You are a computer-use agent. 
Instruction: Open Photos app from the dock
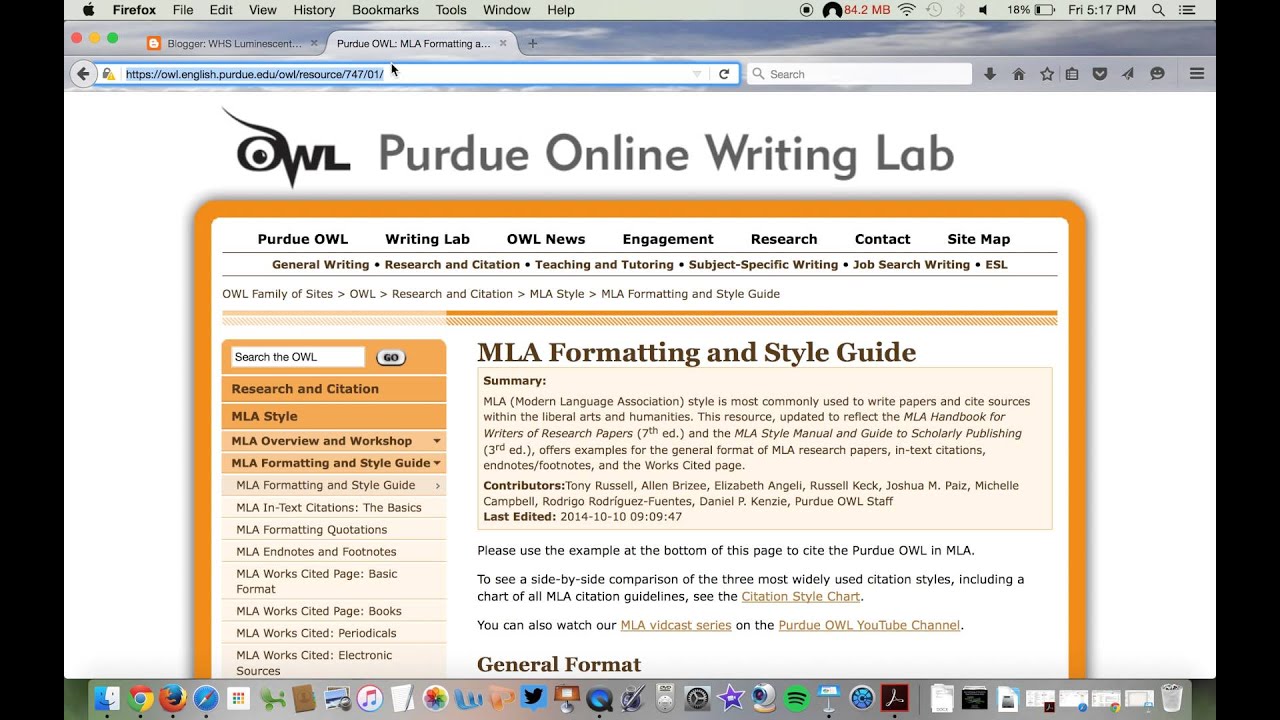click(x=435, y=697)
